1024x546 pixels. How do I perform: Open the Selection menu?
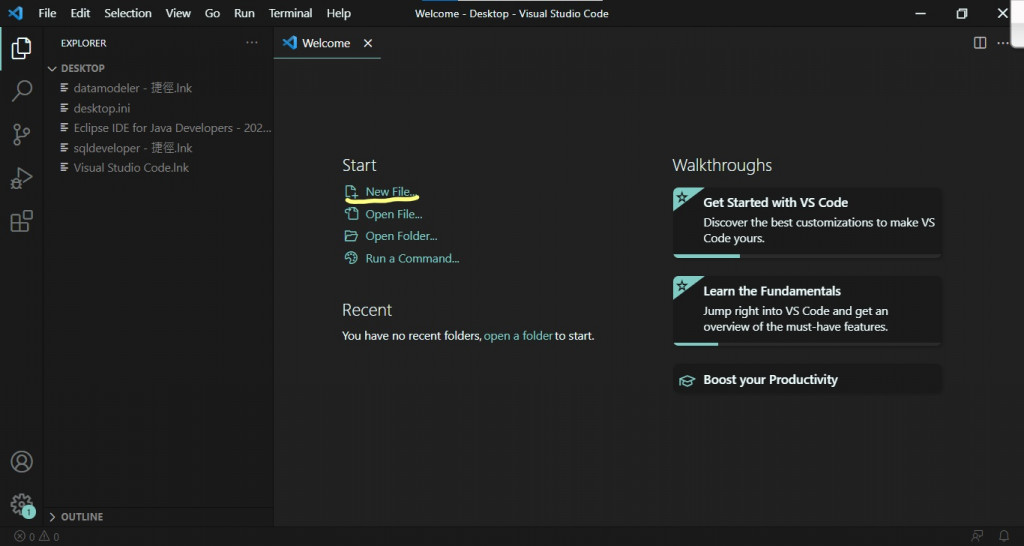tap(128, 13)
